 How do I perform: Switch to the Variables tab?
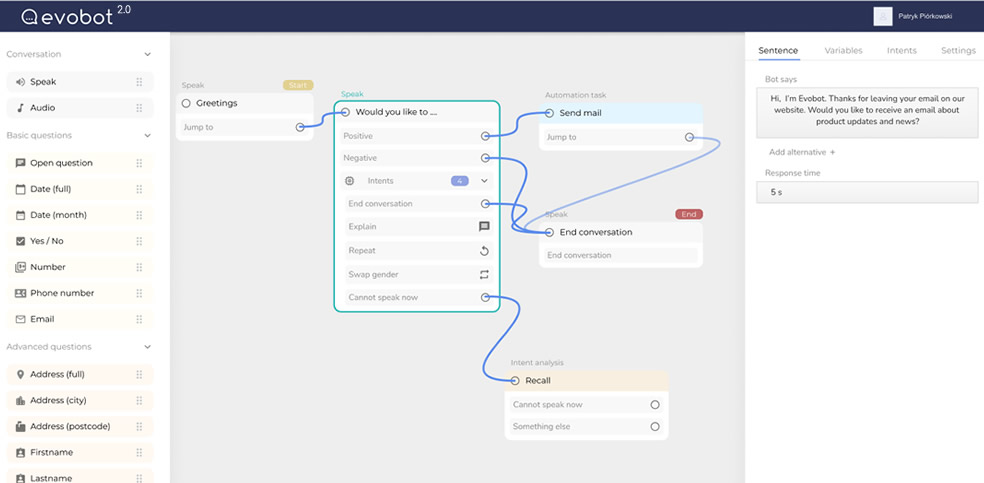pos(843,50)
